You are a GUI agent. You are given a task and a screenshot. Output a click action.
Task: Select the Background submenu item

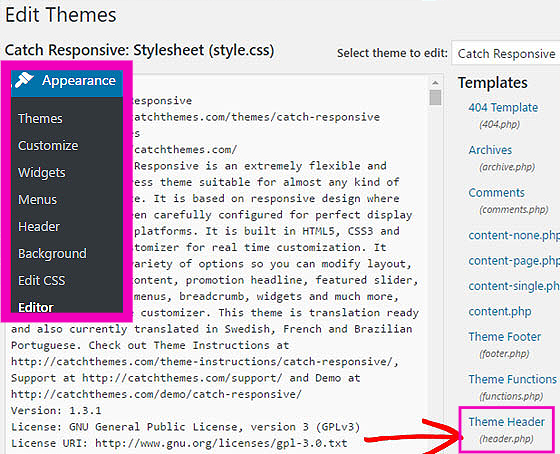[x=52, y=254]
